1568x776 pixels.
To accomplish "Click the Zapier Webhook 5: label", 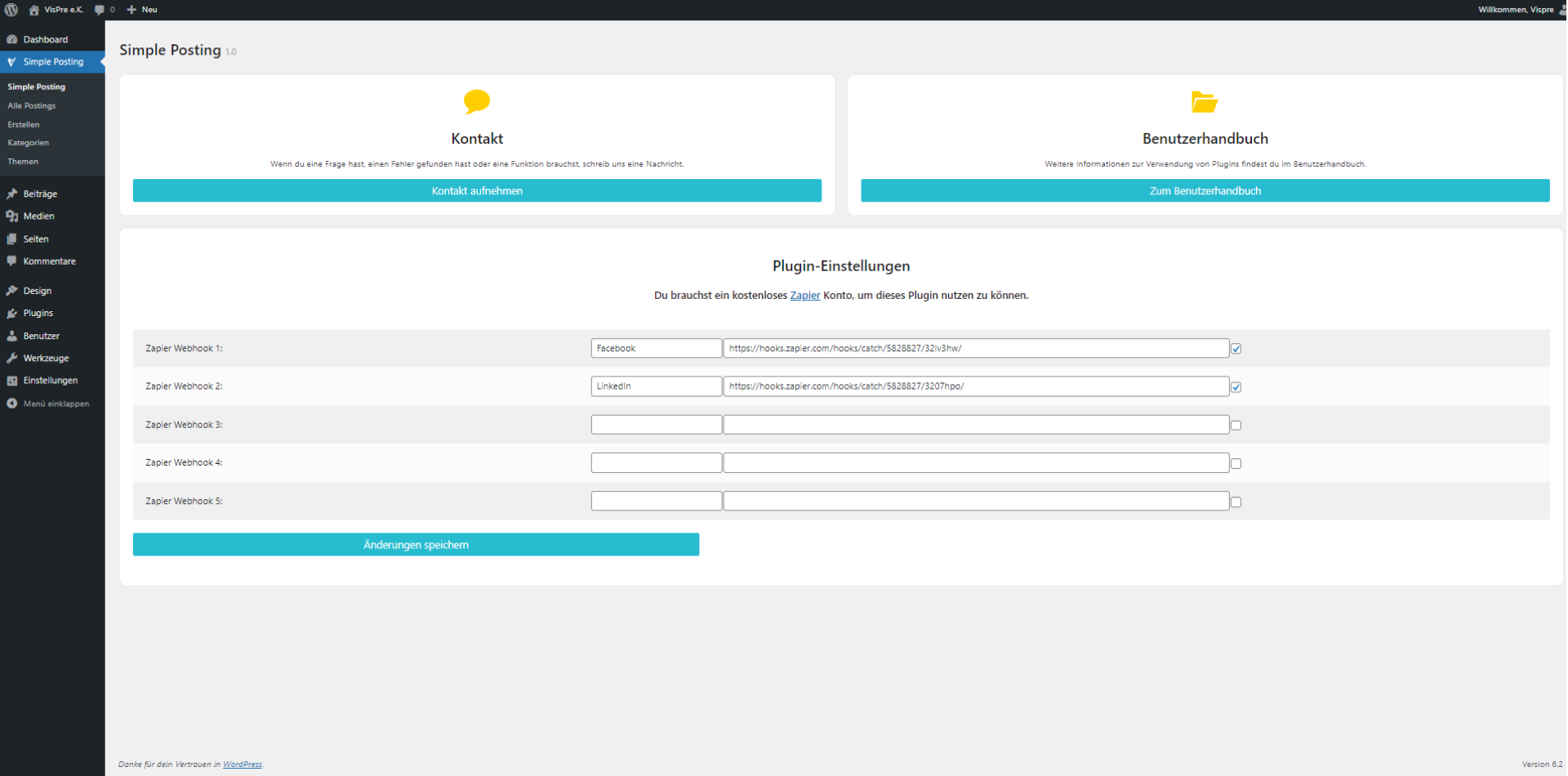I will [x=184, y=501].
